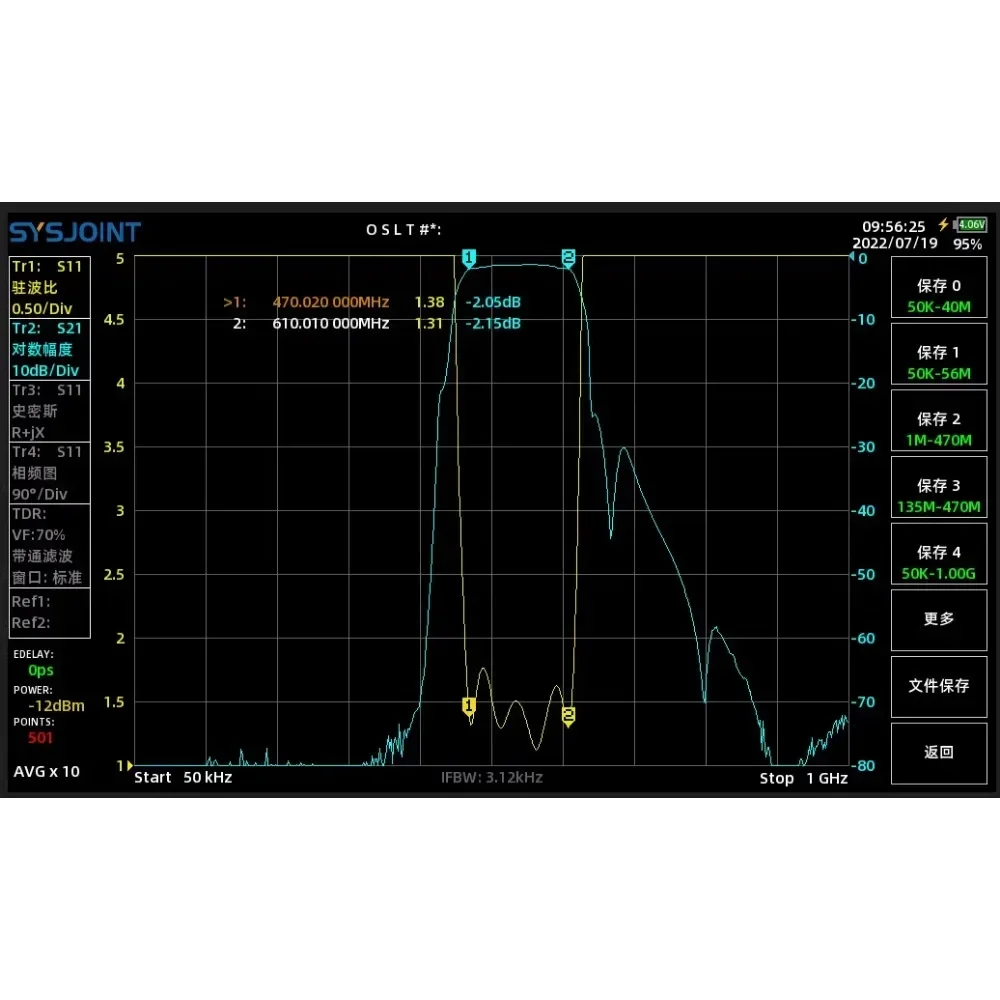
Task: Tap the OSLT calibration status text
Action: click(403, 230)
